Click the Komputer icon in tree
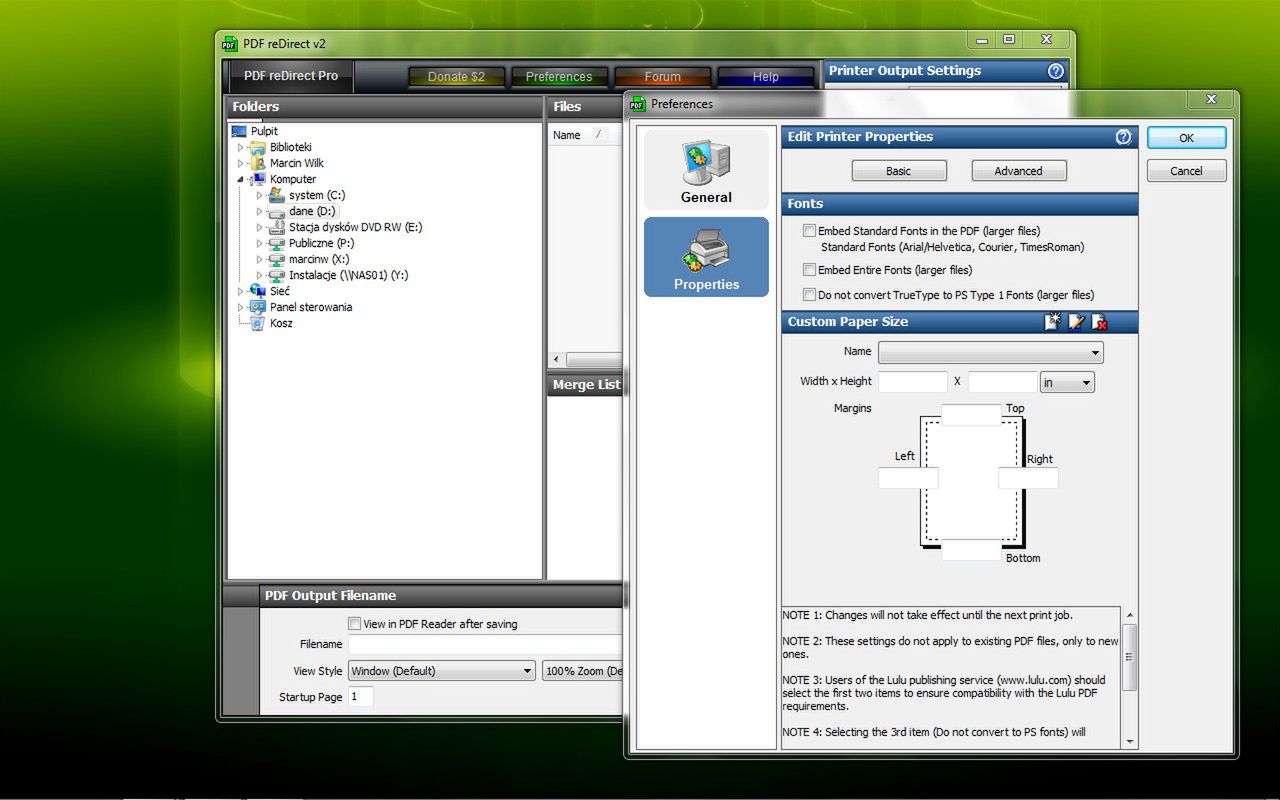1280x800 pixels. (258, 179)
